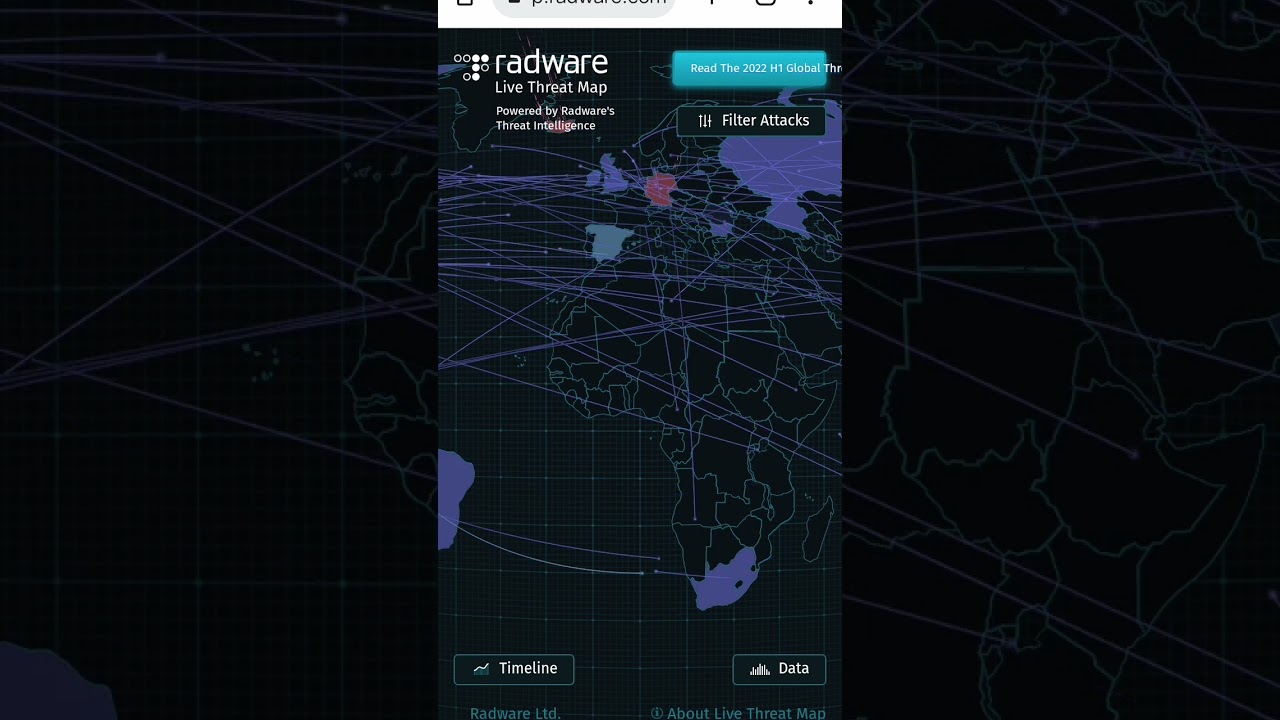Open About Live Threat Map link
Image resolution: width=1280 pixels, height=720 pixels.
(739, 713)
